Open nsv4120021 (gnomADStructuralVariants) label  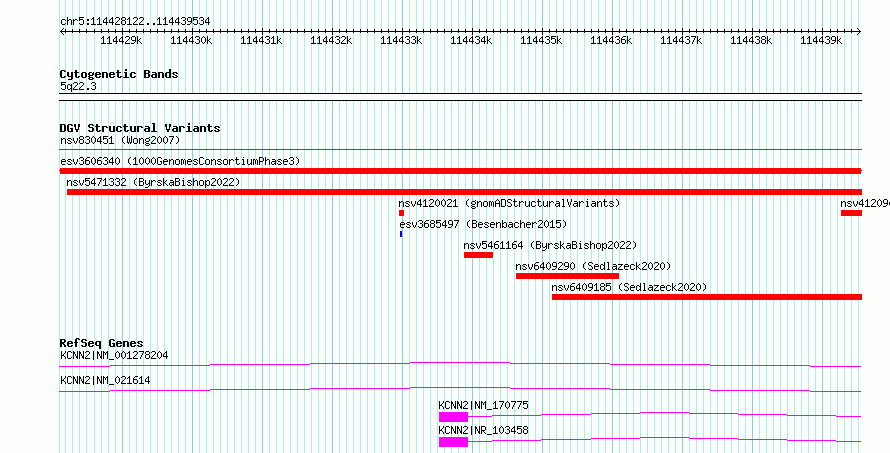(509, 203)
